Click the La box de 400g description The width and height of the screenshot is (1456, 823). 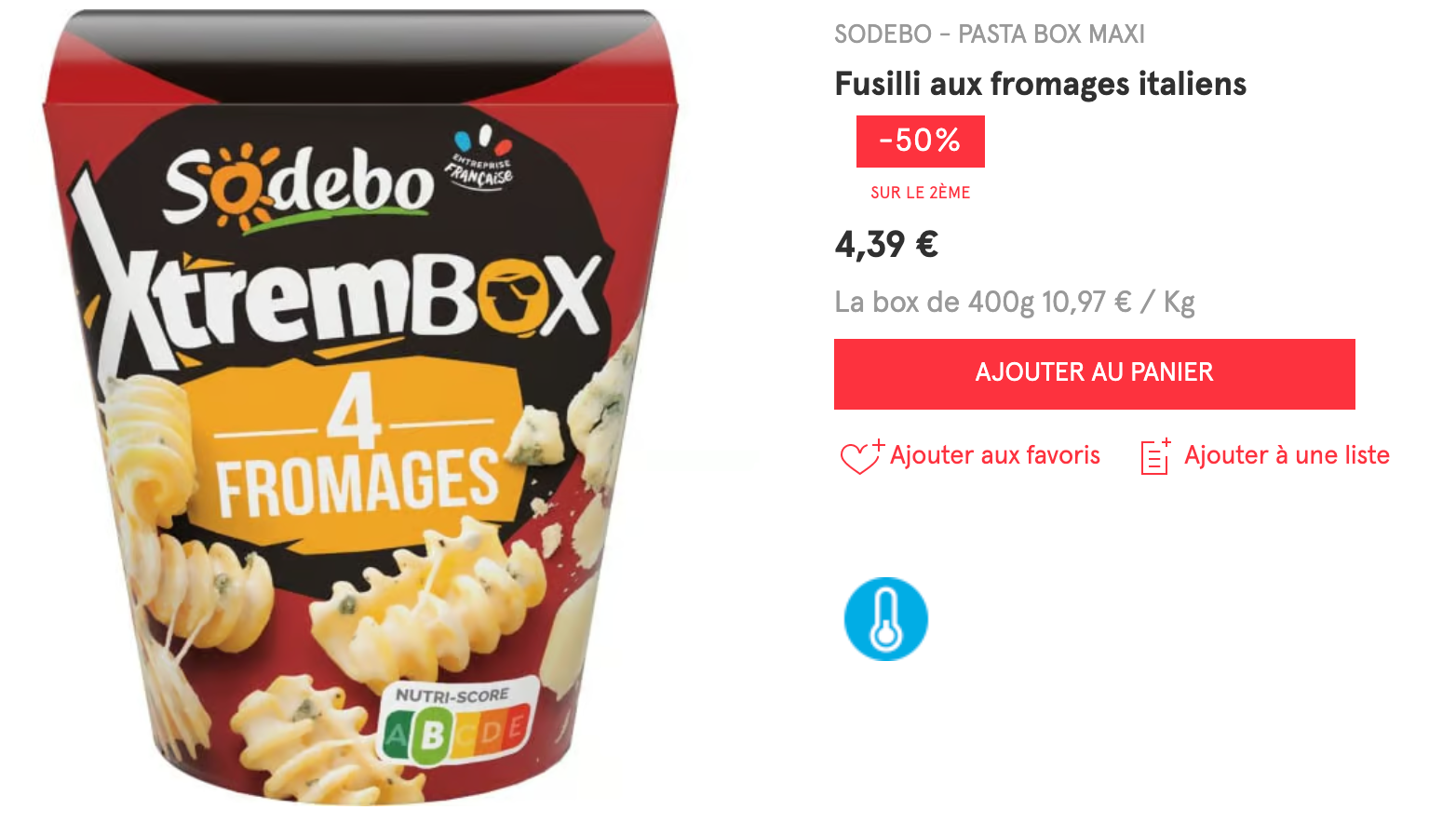[935, 303]
